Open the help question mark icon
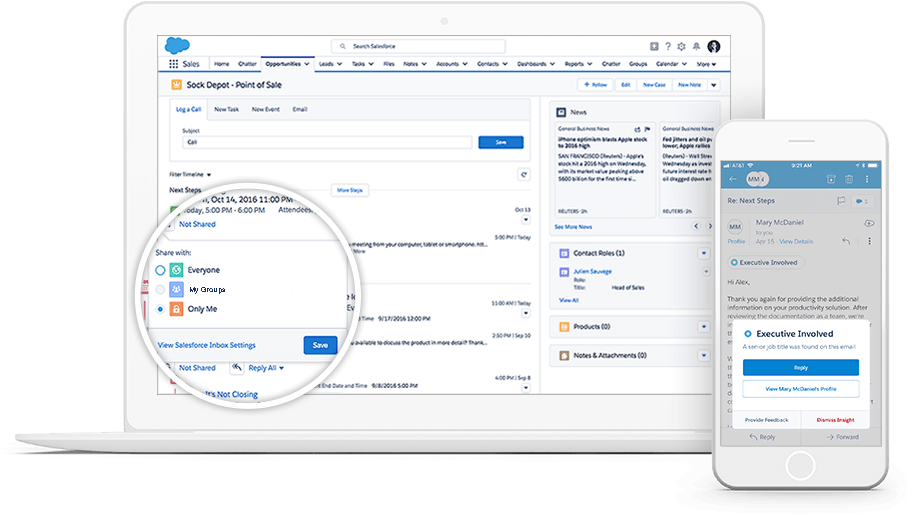This screenshot has width=907, height=514. click(668, 46)
